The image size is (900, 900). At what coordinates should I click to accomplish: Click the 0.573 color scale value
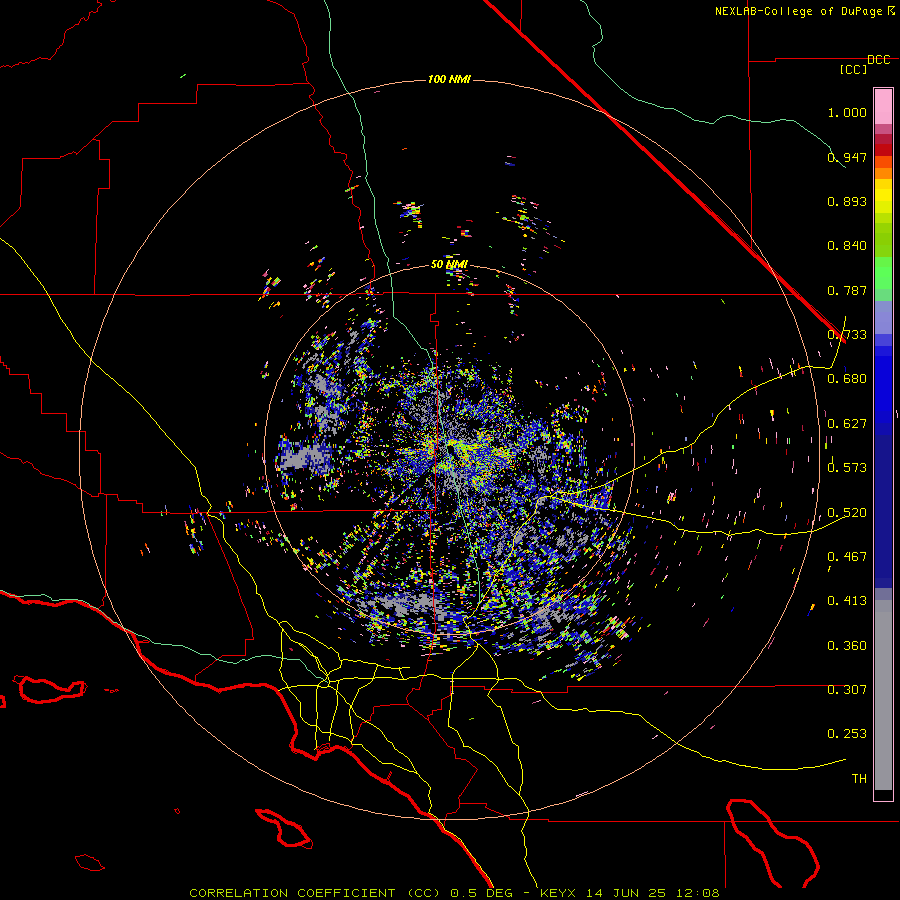(x=847, y=468)
